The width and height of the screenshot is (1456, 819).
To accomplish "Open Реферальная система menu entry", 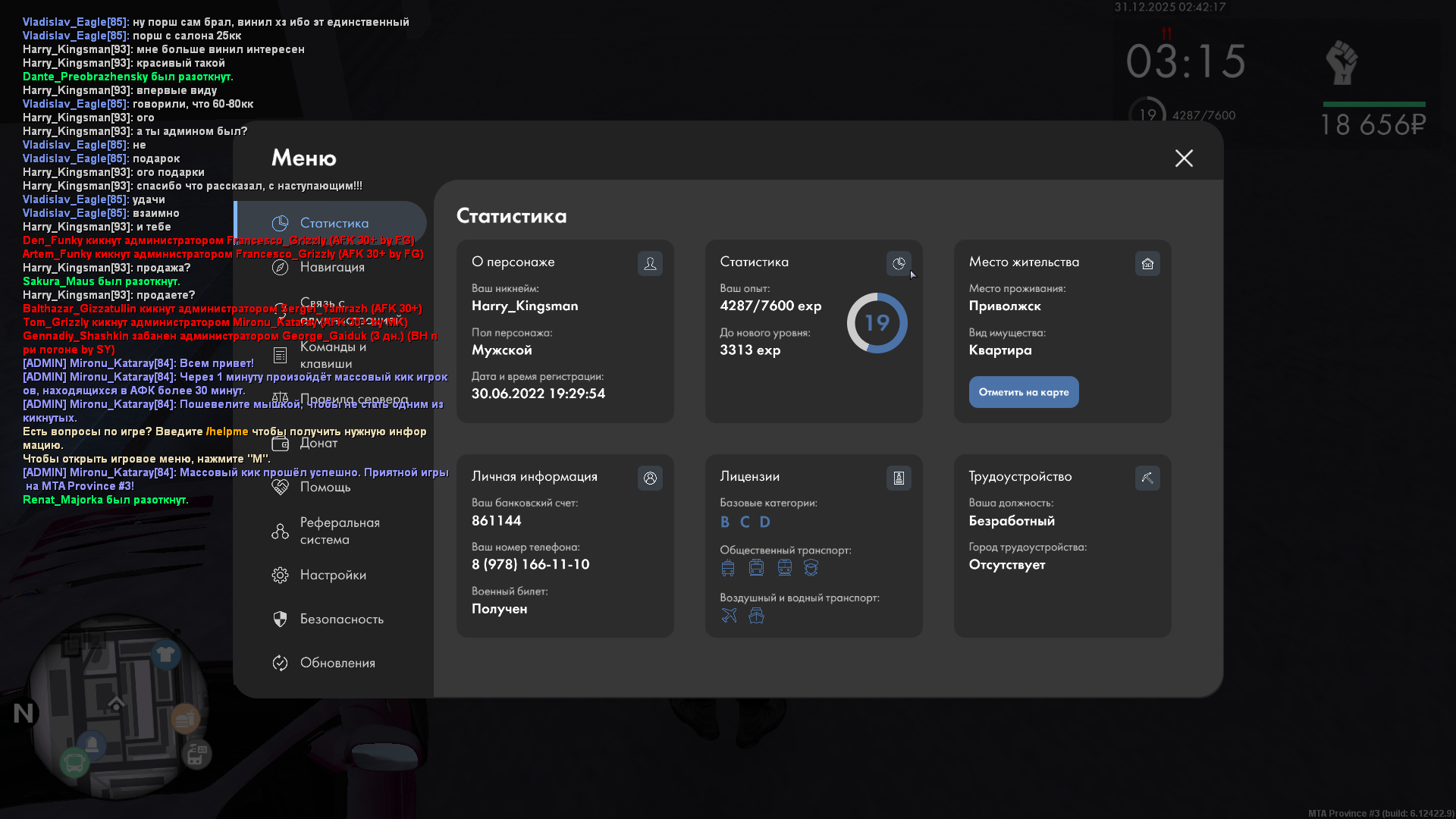I will (x=339, y=531).
